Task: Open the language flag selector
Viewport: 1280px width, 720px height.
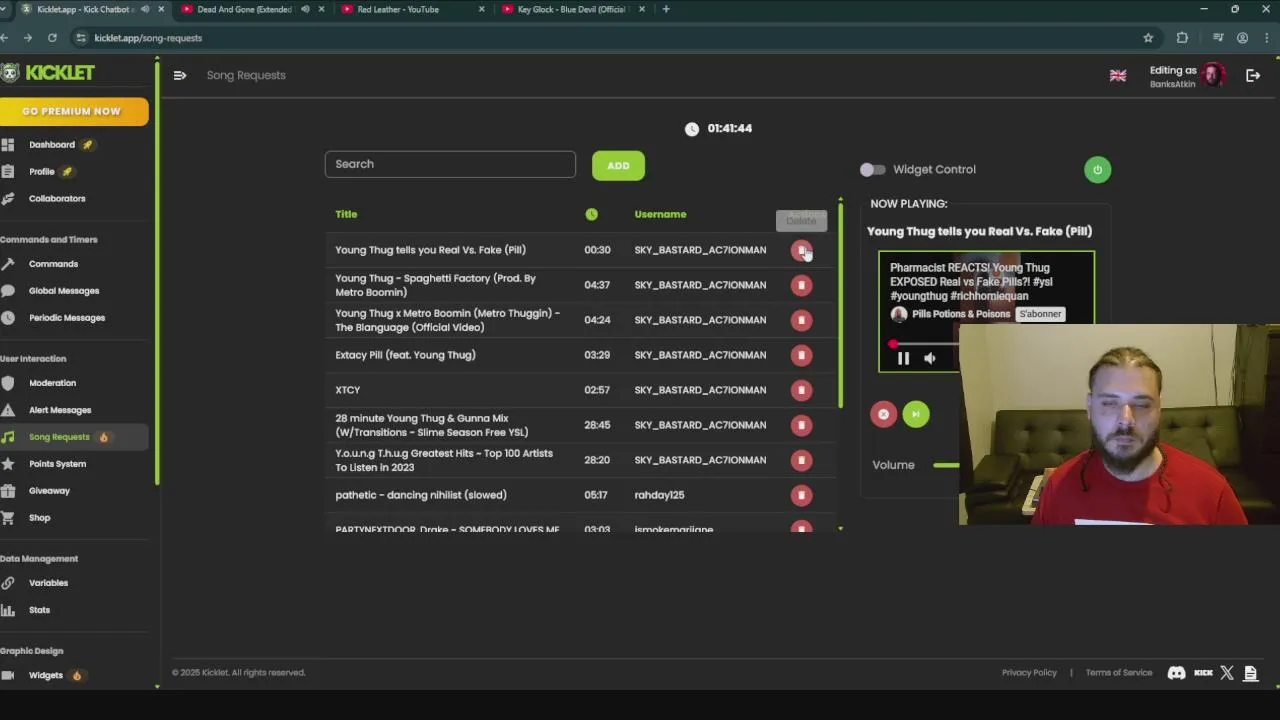Action: coord(1118,76)
